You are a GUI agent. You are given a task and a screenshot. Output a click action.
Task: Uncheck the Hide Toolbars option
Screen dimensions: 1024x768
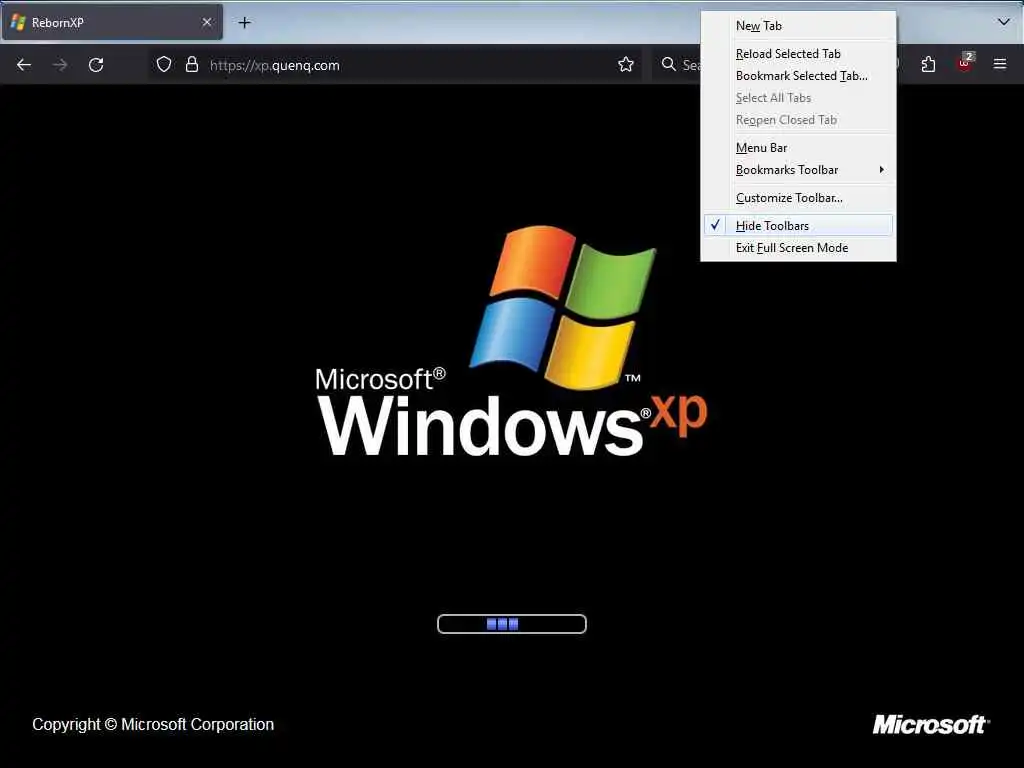pos(798,225)
